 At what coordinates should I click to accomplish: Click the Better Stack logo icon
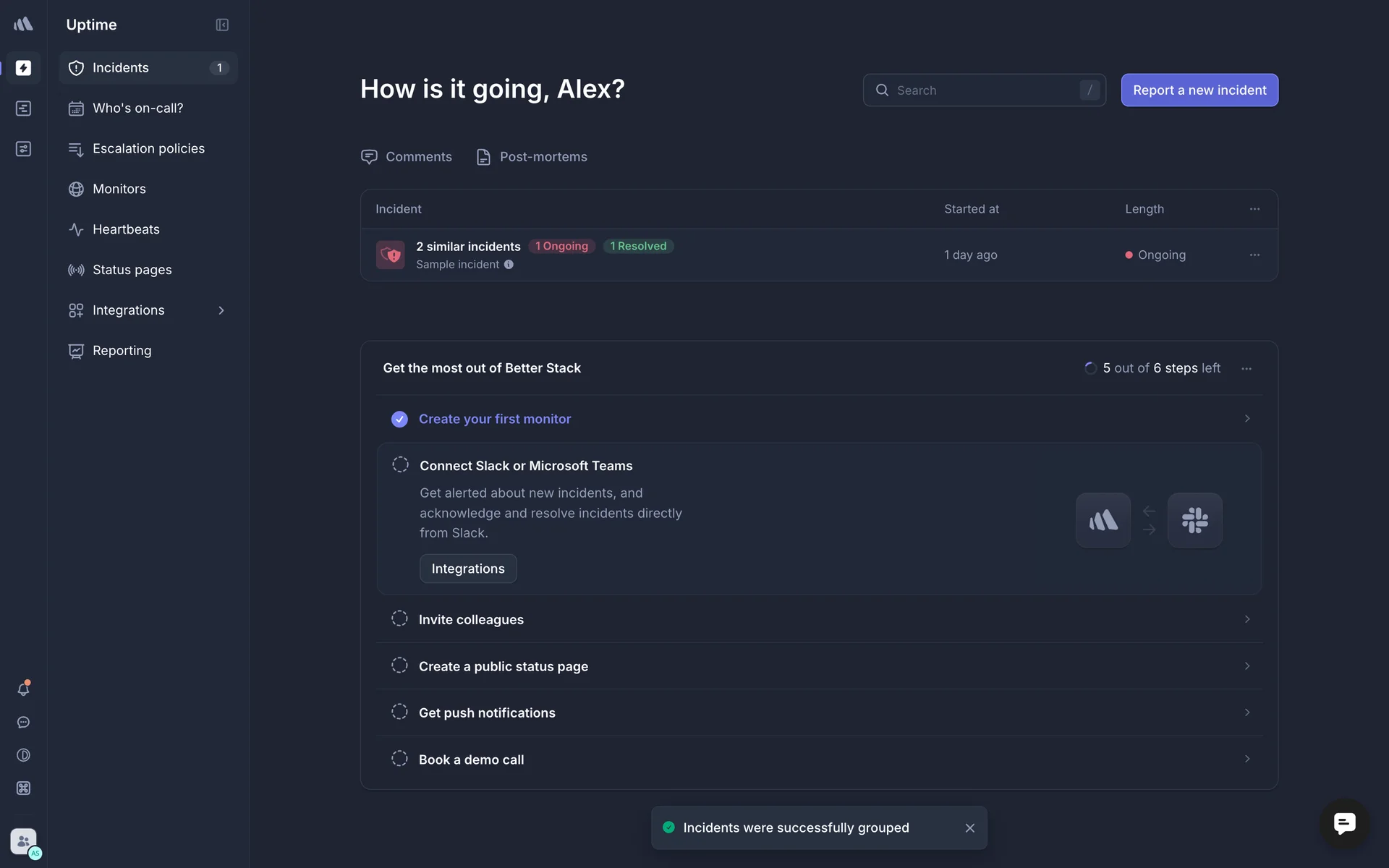(23, 25)
